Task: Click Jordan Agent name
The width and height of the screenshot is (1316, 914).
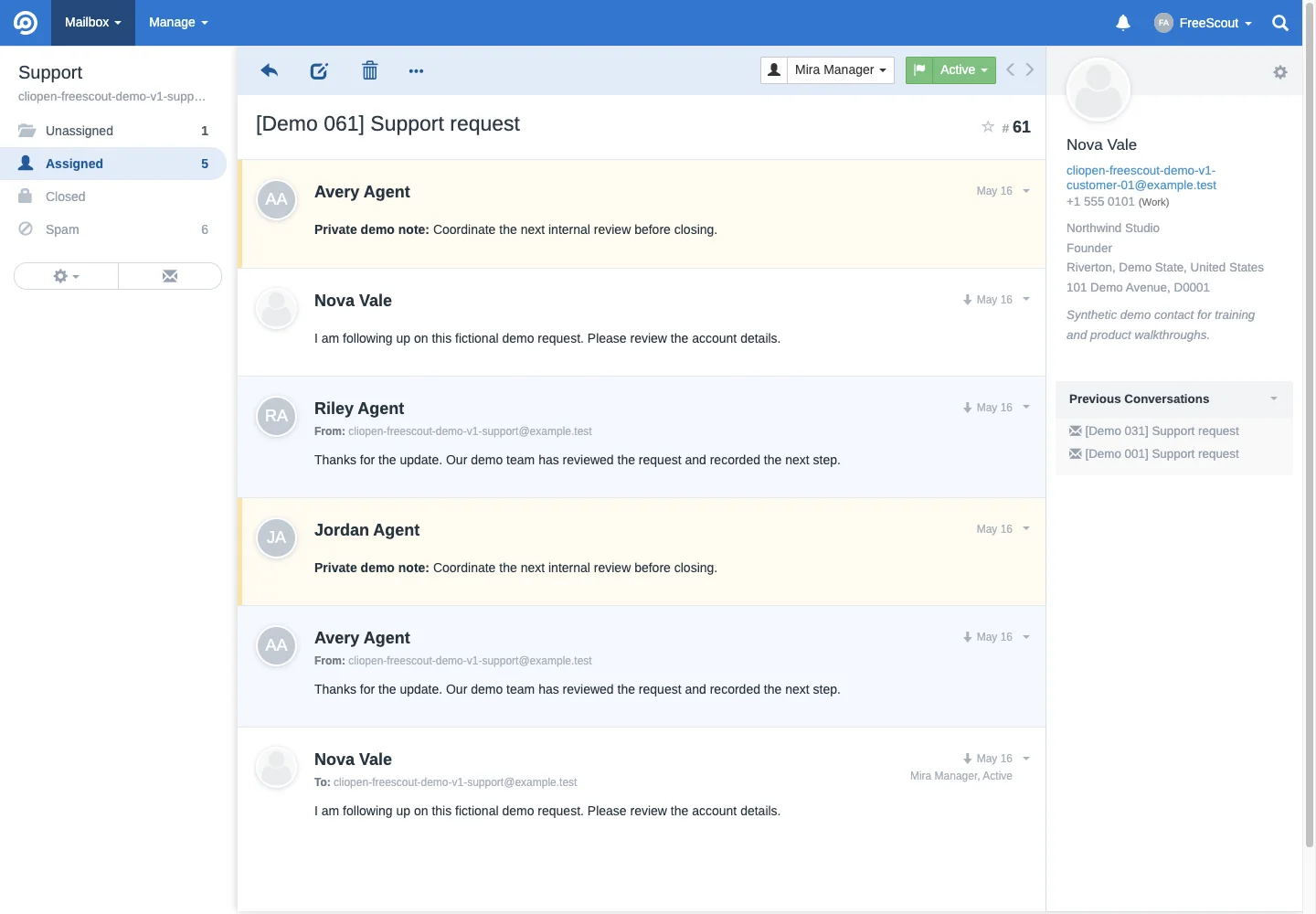Action: pos(366,530)
